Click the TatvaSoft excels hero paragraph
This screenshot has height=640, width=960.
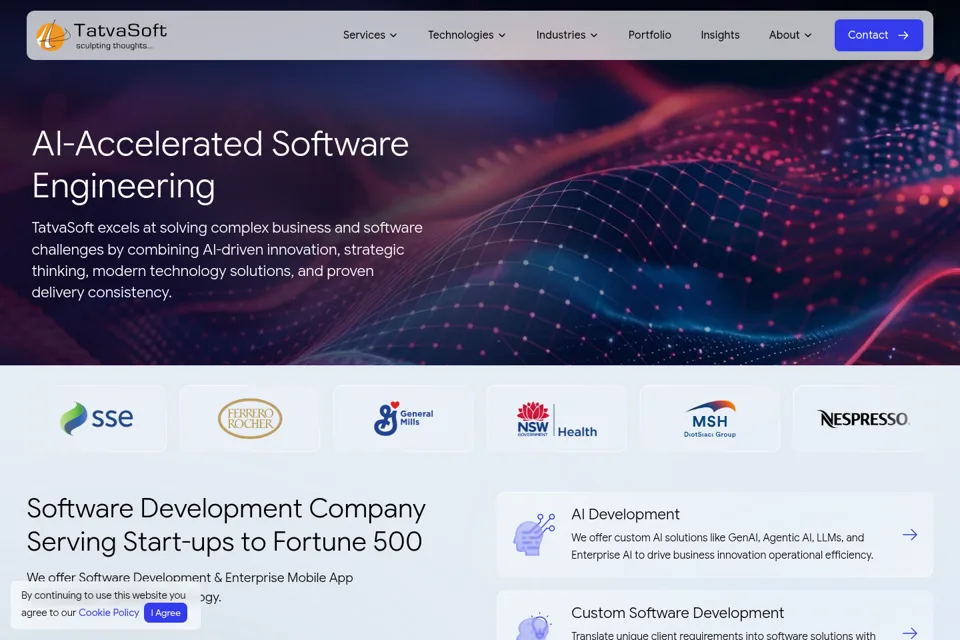227,260
